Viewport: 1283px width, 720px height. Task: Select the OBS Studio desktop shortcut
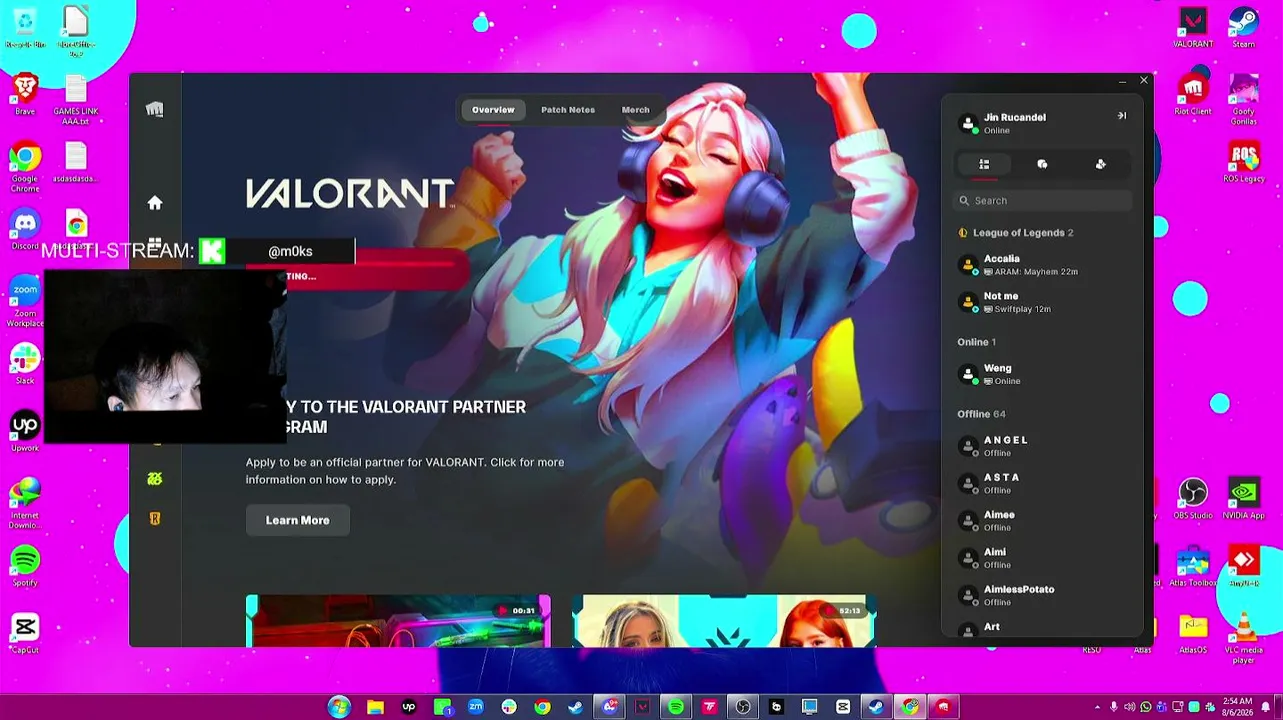(1193, 499)
